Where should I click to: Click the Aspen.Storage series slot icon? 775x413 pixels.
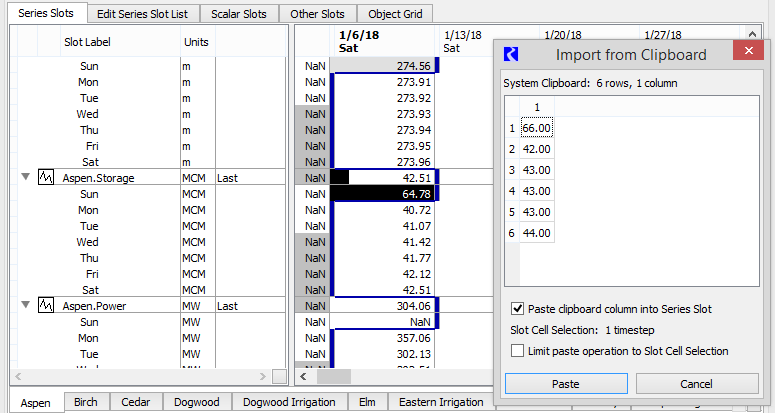coord(45,178)
